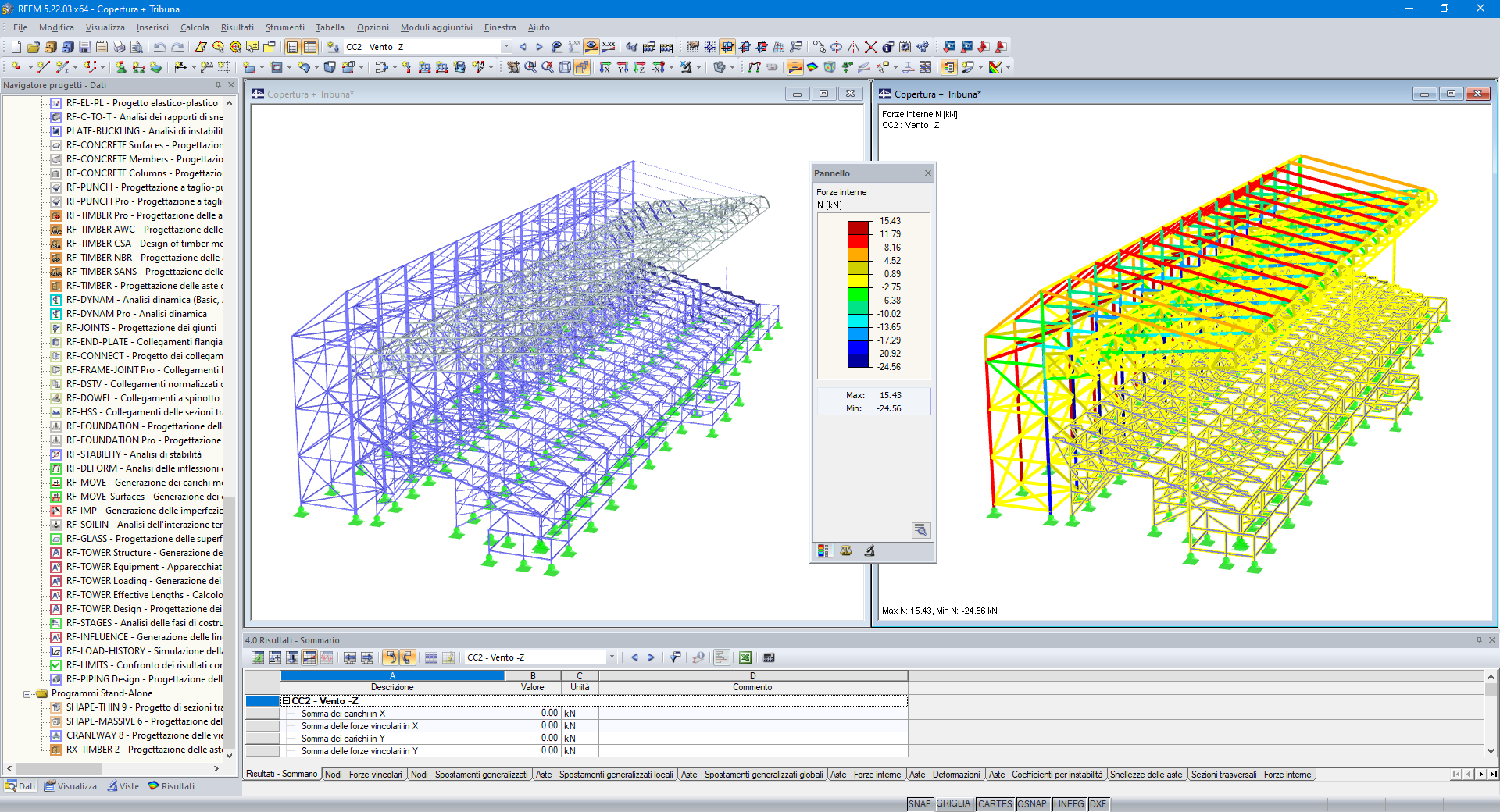Click the open folder icon in toolbar
Screen dimensions: 1500x812
(34, 47)
